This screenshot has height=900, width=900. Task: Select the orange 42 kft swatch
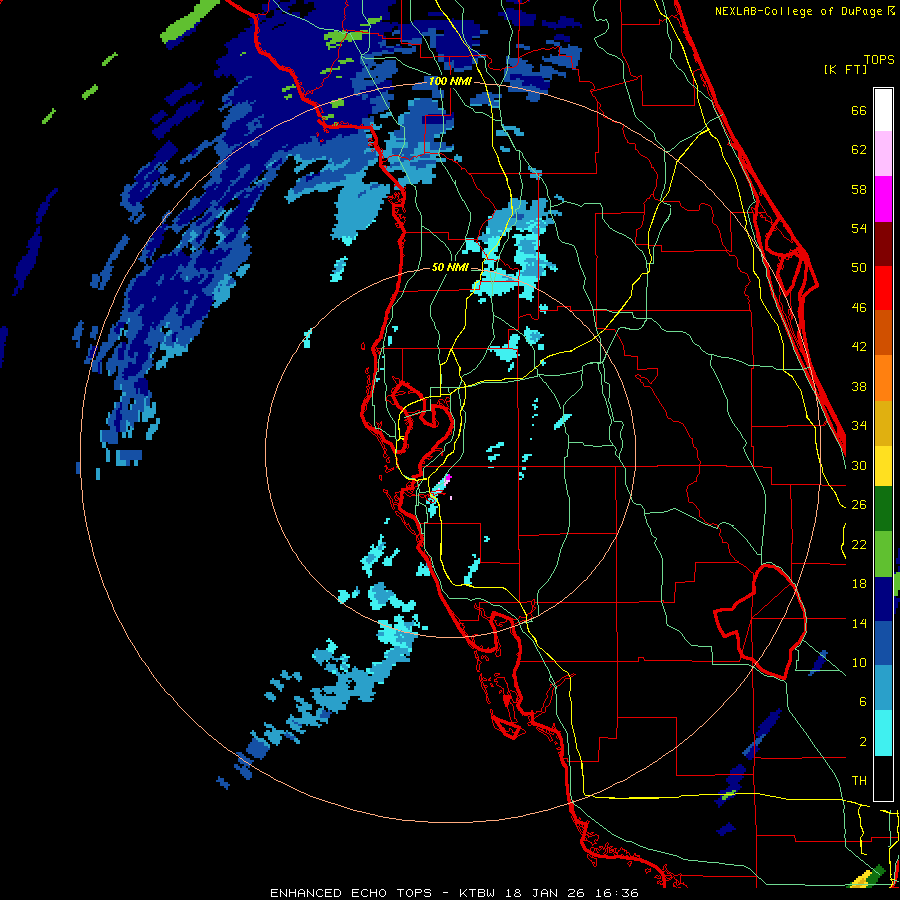coord(883,378)
